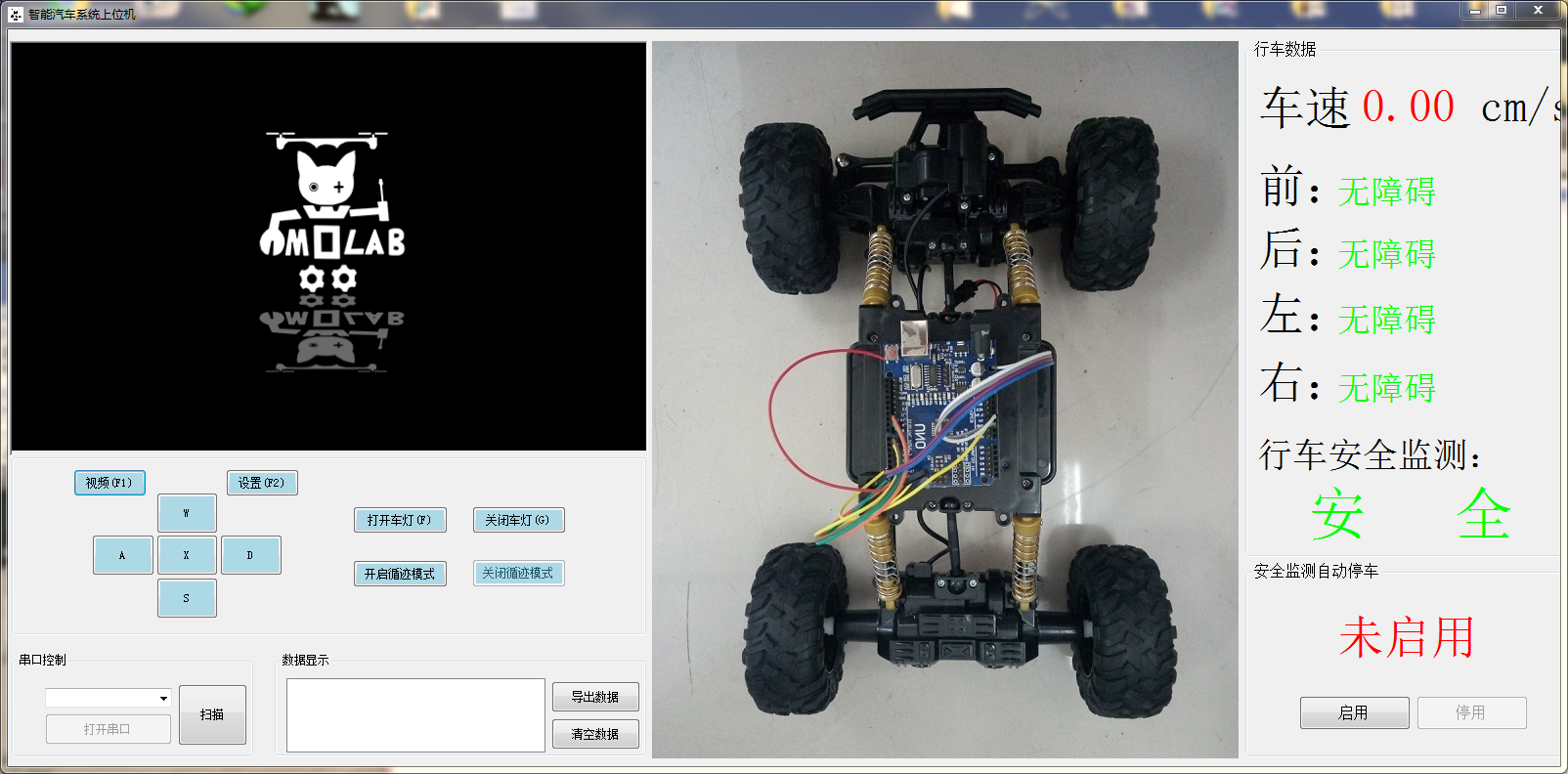
Task: Click the 前 obstacle status 无障碍
Action: click(1387, 192)
